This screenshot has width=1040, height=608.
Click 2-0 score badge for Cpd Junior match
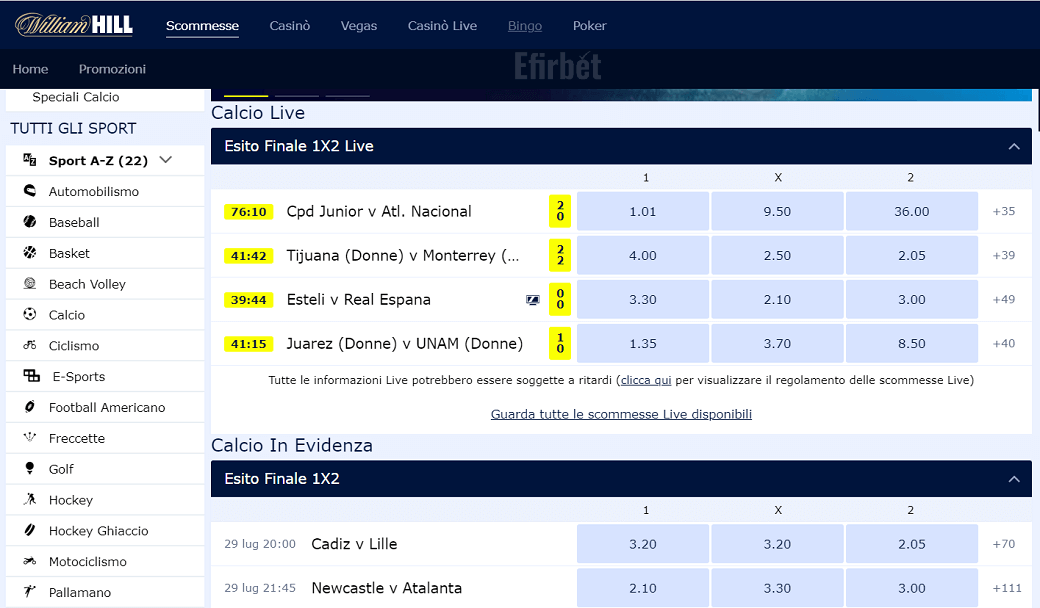click(560, 212)
